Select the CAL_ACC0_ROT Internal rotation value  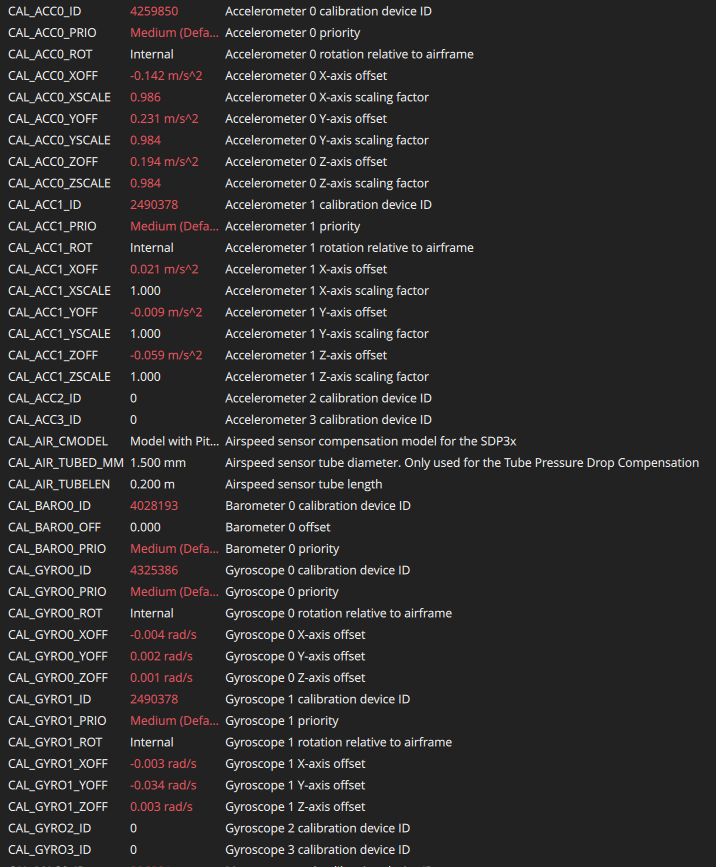click(152, 54)
